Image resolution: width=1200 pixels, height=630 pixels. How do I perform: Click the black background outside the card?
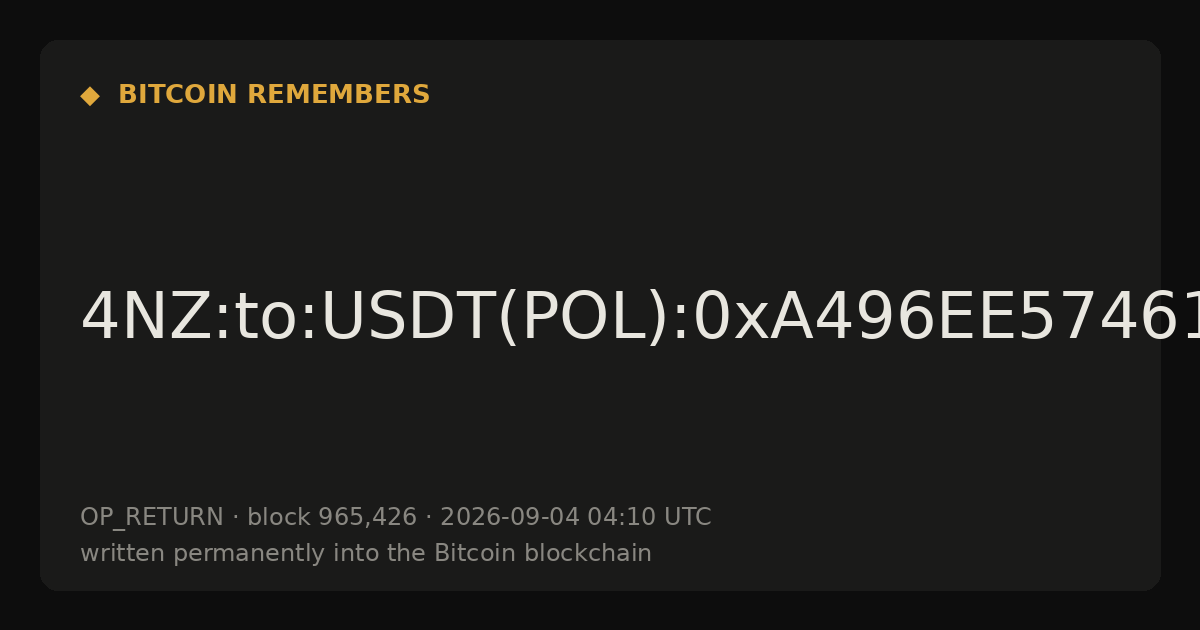(600, 612)
